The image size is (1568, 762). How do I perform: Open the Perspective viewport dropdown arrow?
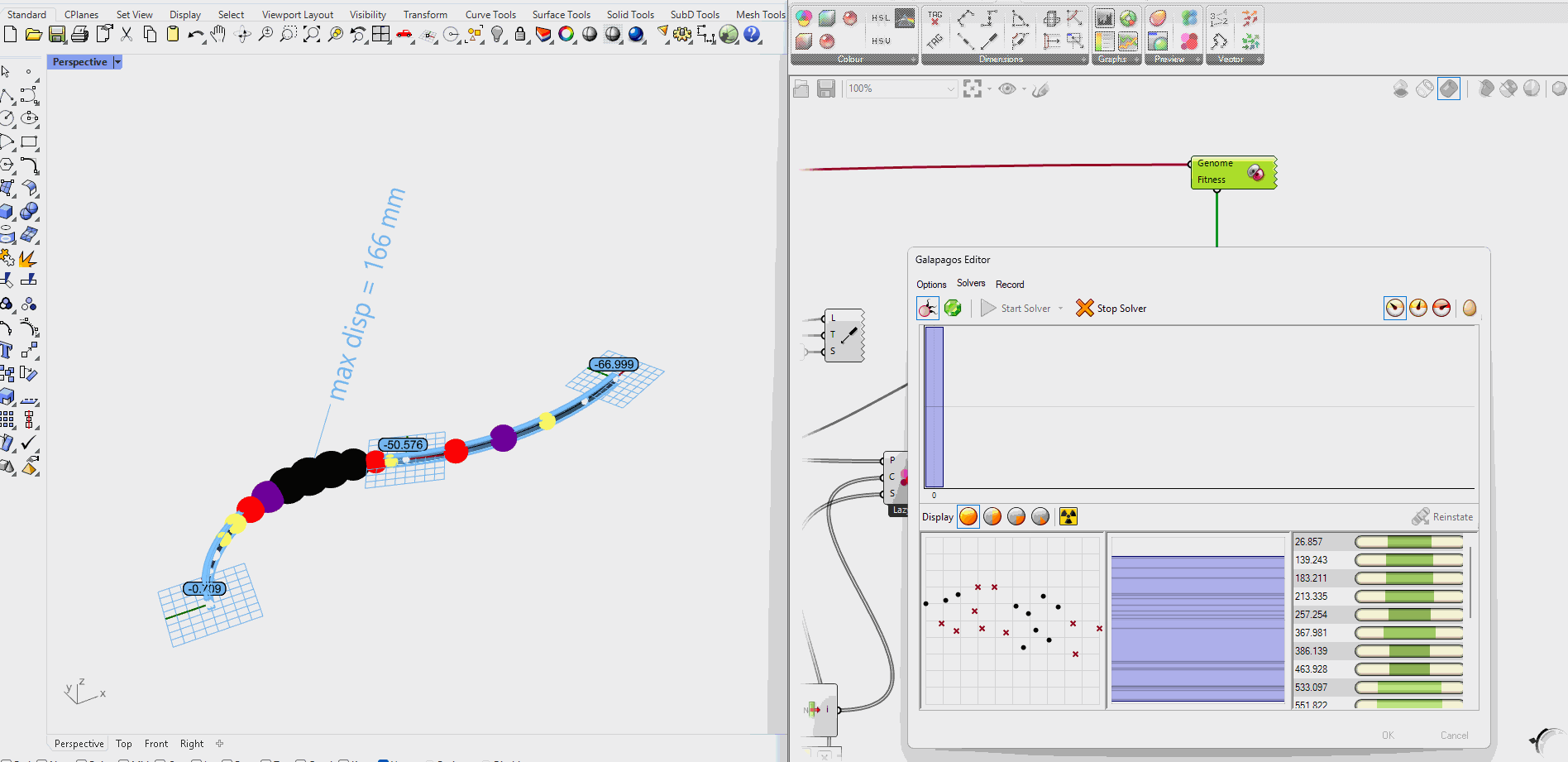tap(117, 62)
